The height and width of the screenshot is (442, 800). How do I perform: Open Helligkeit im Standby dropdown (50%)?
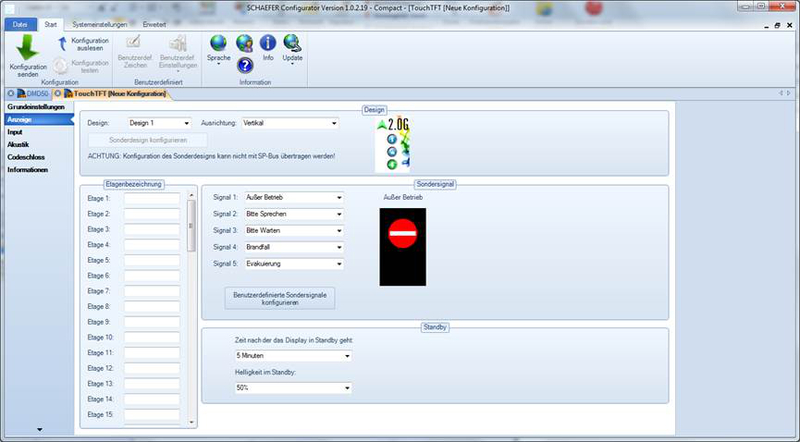(x=293, y=388)
